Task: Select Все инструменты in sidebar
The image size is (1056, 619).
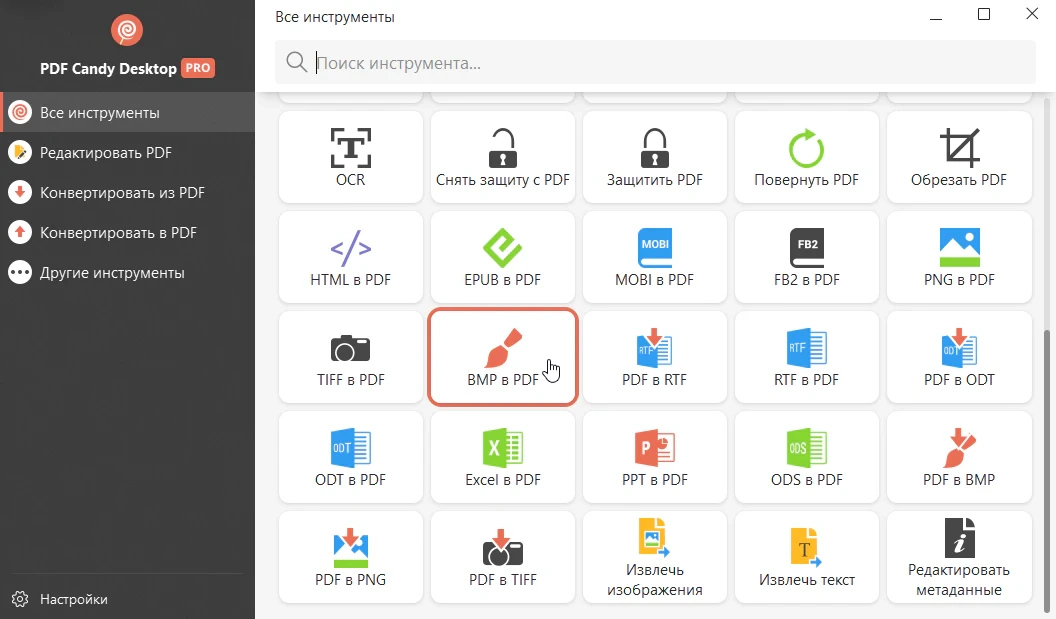Action: pyautogui.click(x=127, y=112)
